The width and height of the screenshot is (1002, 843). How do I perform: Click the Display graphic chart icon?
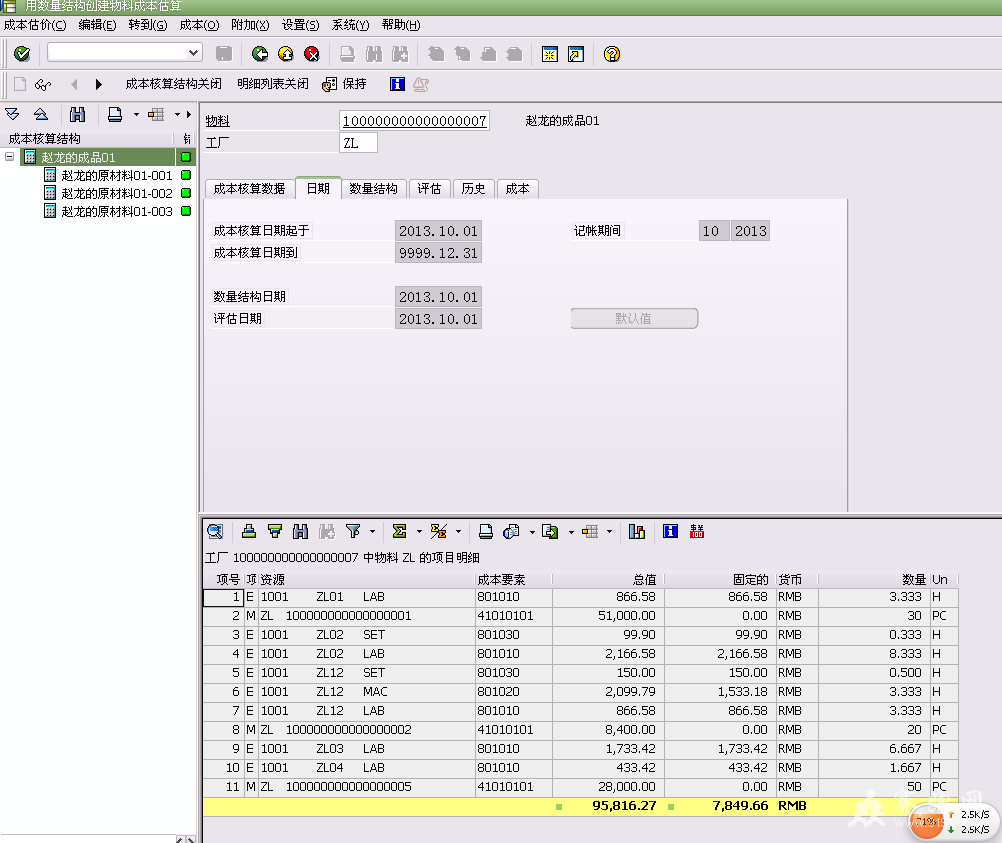click(636, 531)
